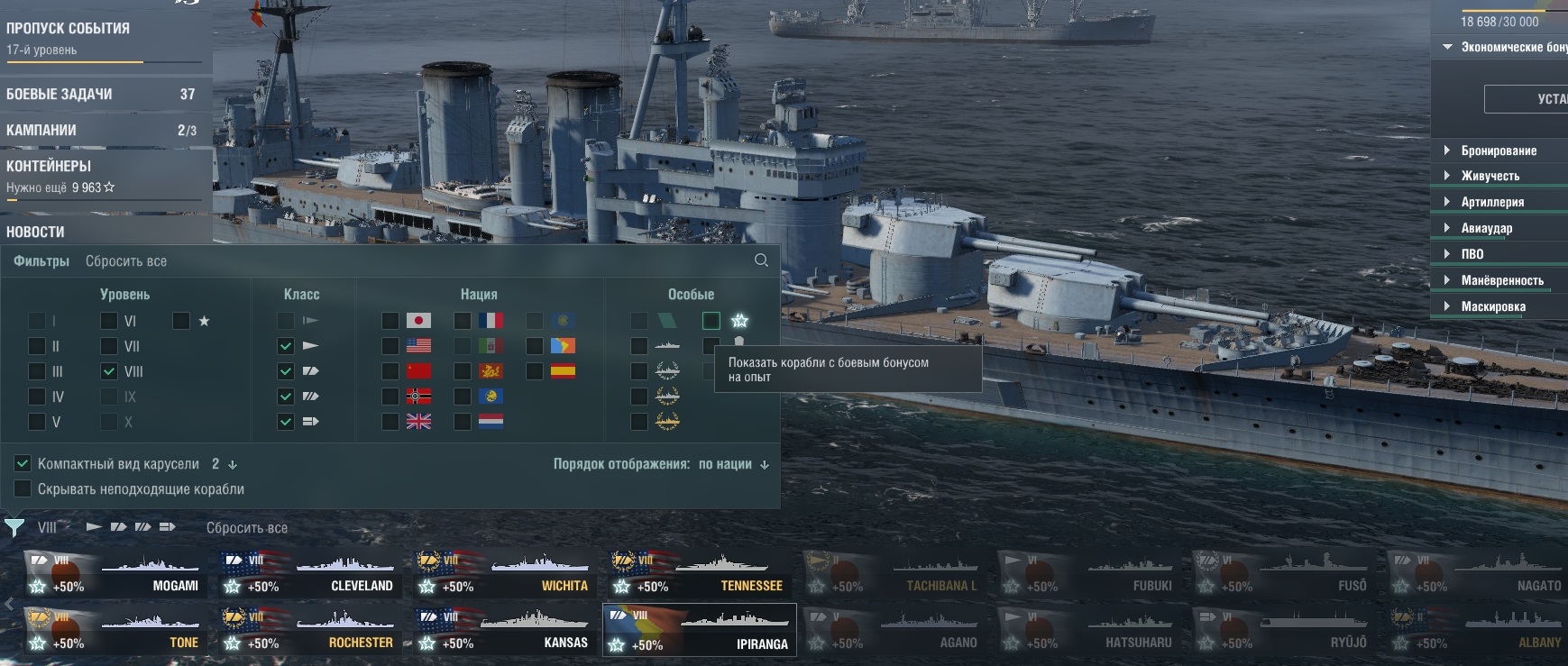
Task: Select the Spain flag nation filter
Action: coord(563,371)
